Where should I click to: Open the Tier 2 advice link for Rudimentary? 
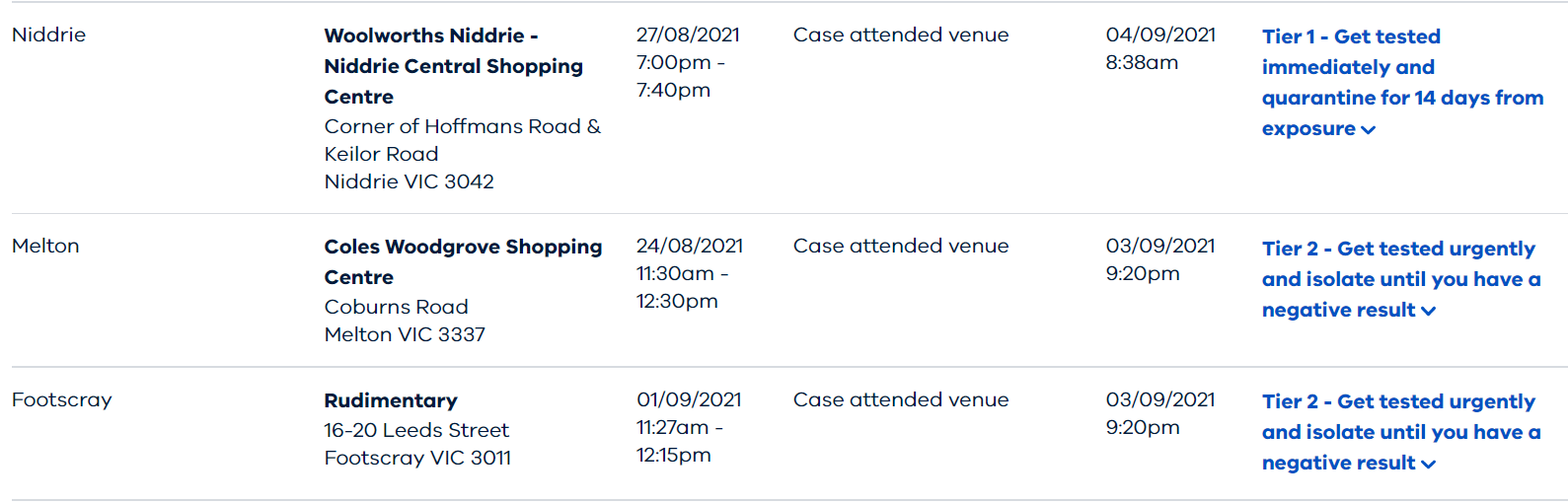1401,432
